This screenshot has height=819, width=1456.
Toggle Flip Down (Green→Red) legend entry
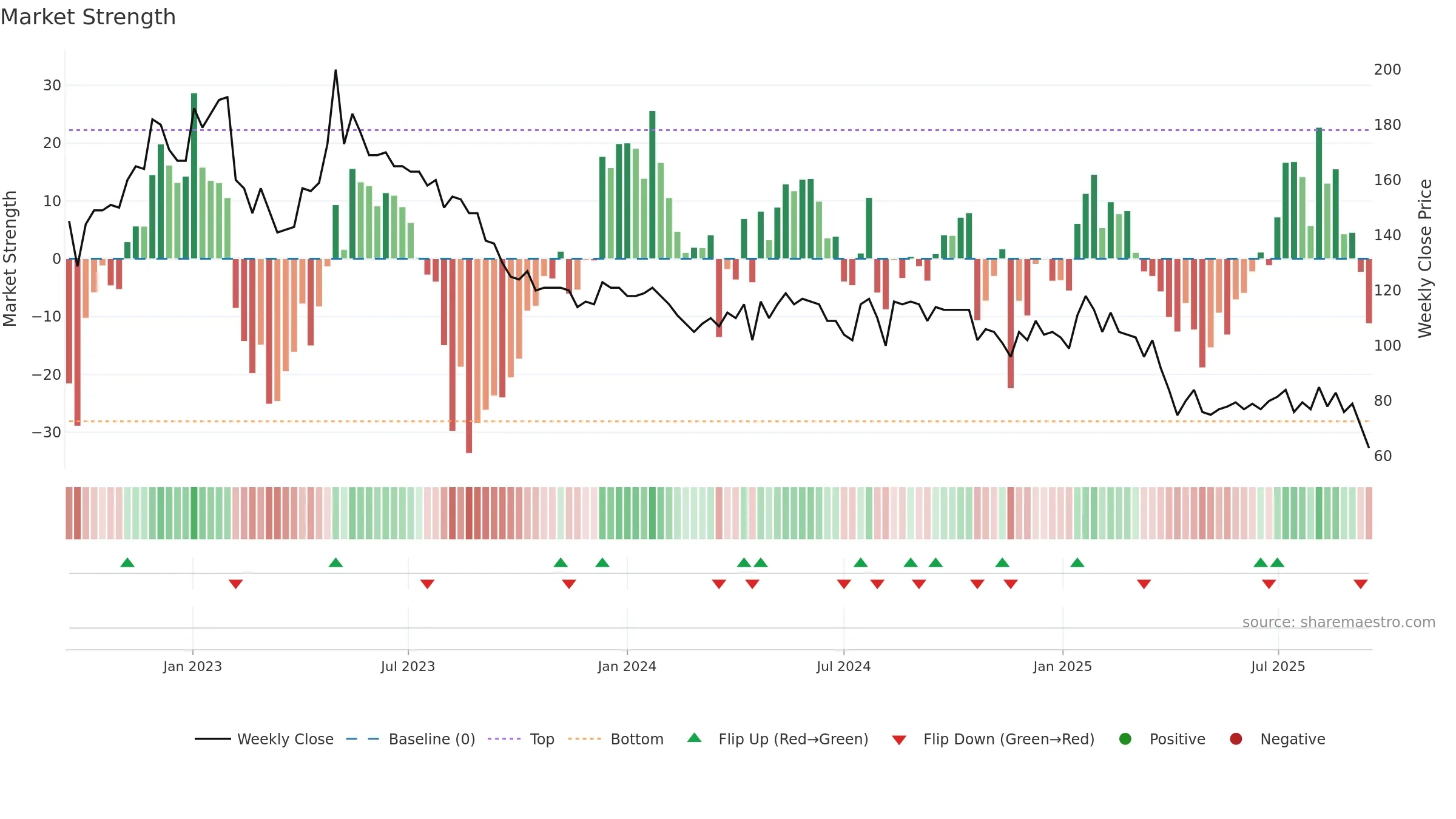[x=994, y=739]
